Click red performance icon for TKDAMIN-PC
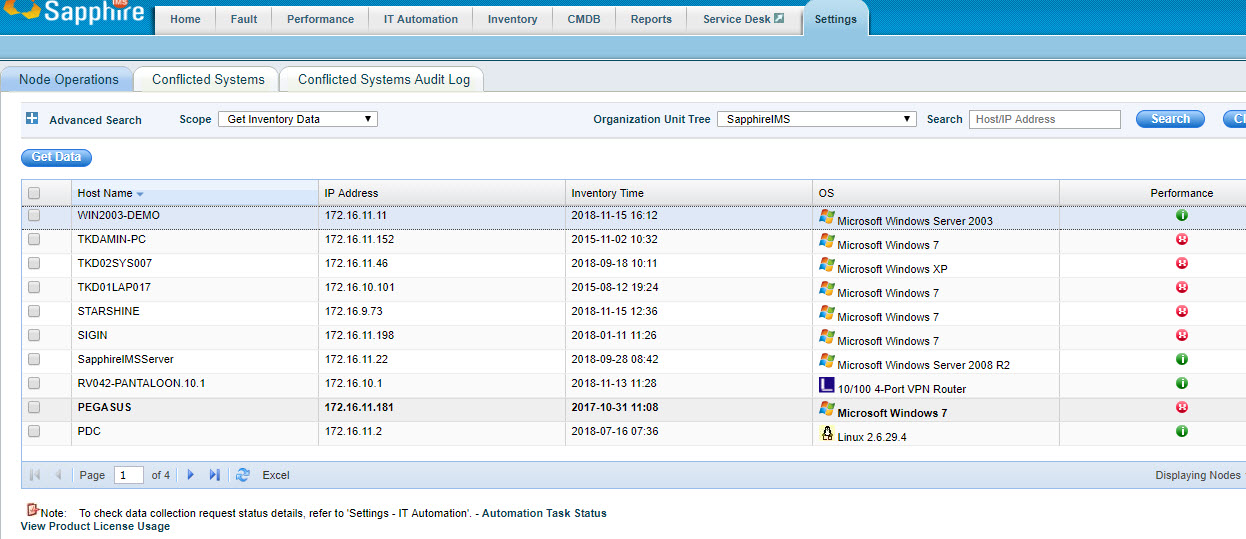Viewport: 1246px width, 539px height. pyautogui.click(x=1181, y=240)
